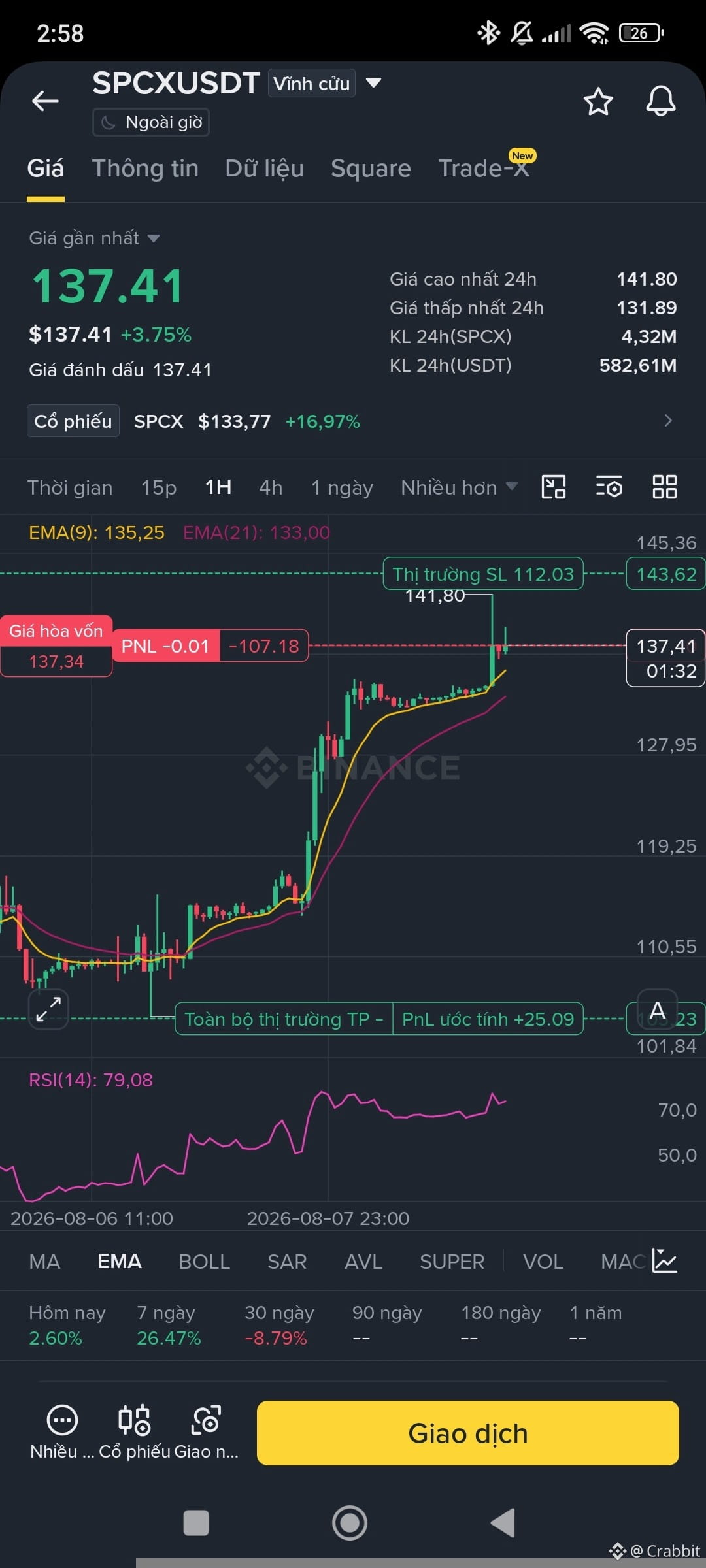The height and width of the screenshot is (1568, 706).
Task: Tap the Cổ phiếu tag badge
Action: (73, 421)
